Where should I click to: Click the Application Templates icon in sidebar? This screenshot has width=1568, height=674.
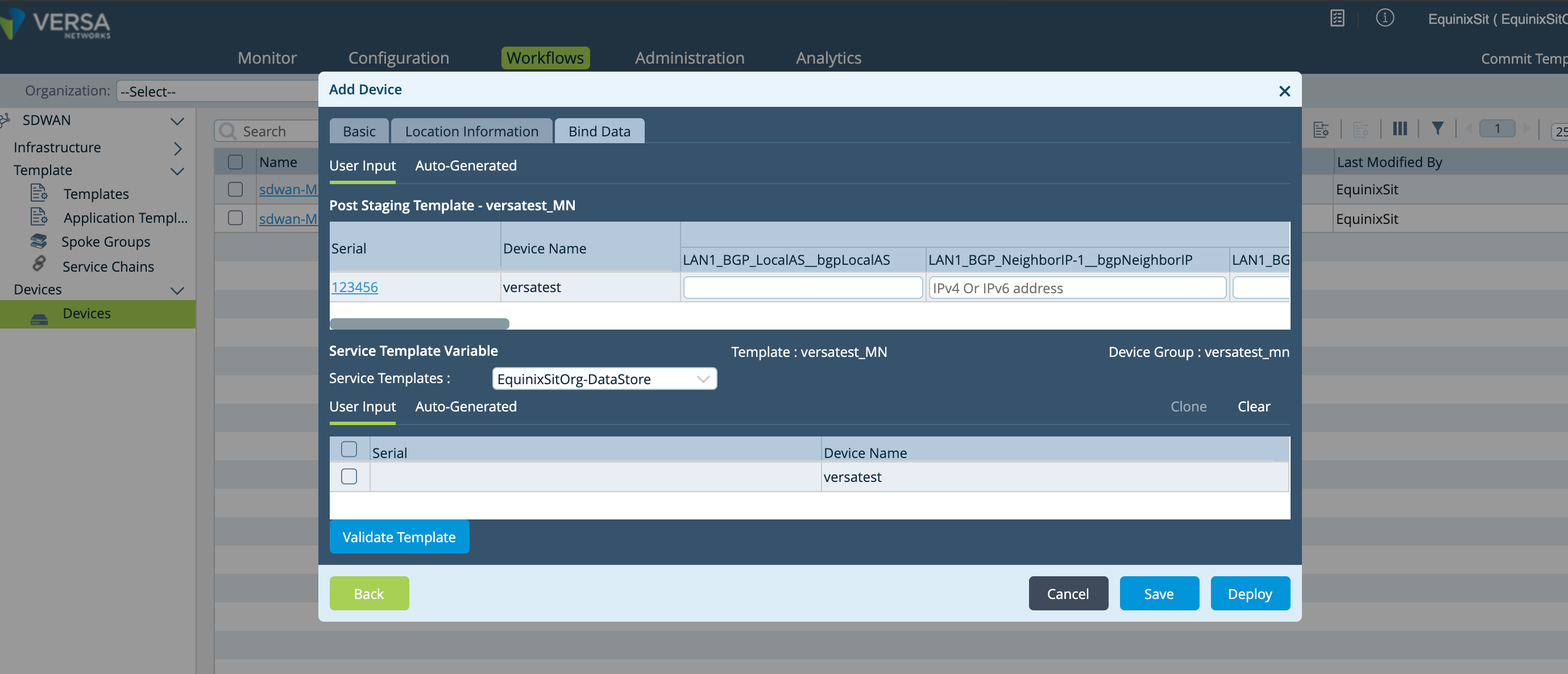(39, 217)
